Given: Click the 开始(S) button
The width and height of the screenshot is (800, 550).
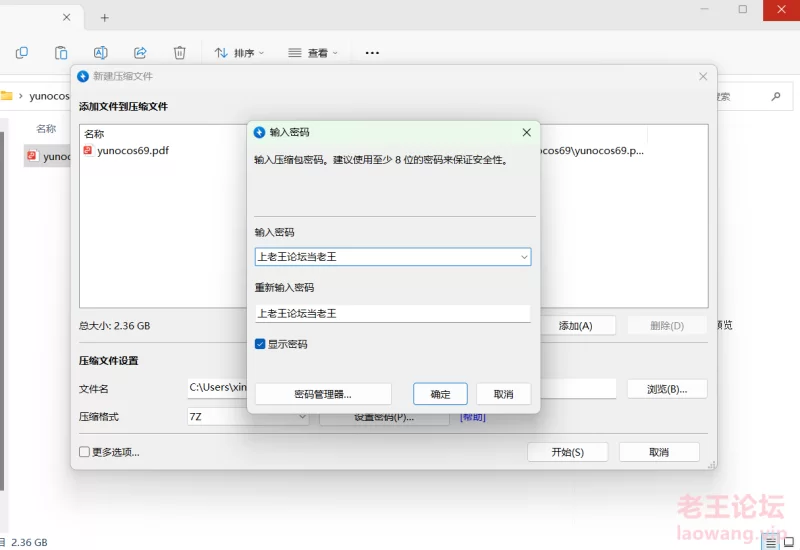Looking at the screenshot, I should click(567, 452).
